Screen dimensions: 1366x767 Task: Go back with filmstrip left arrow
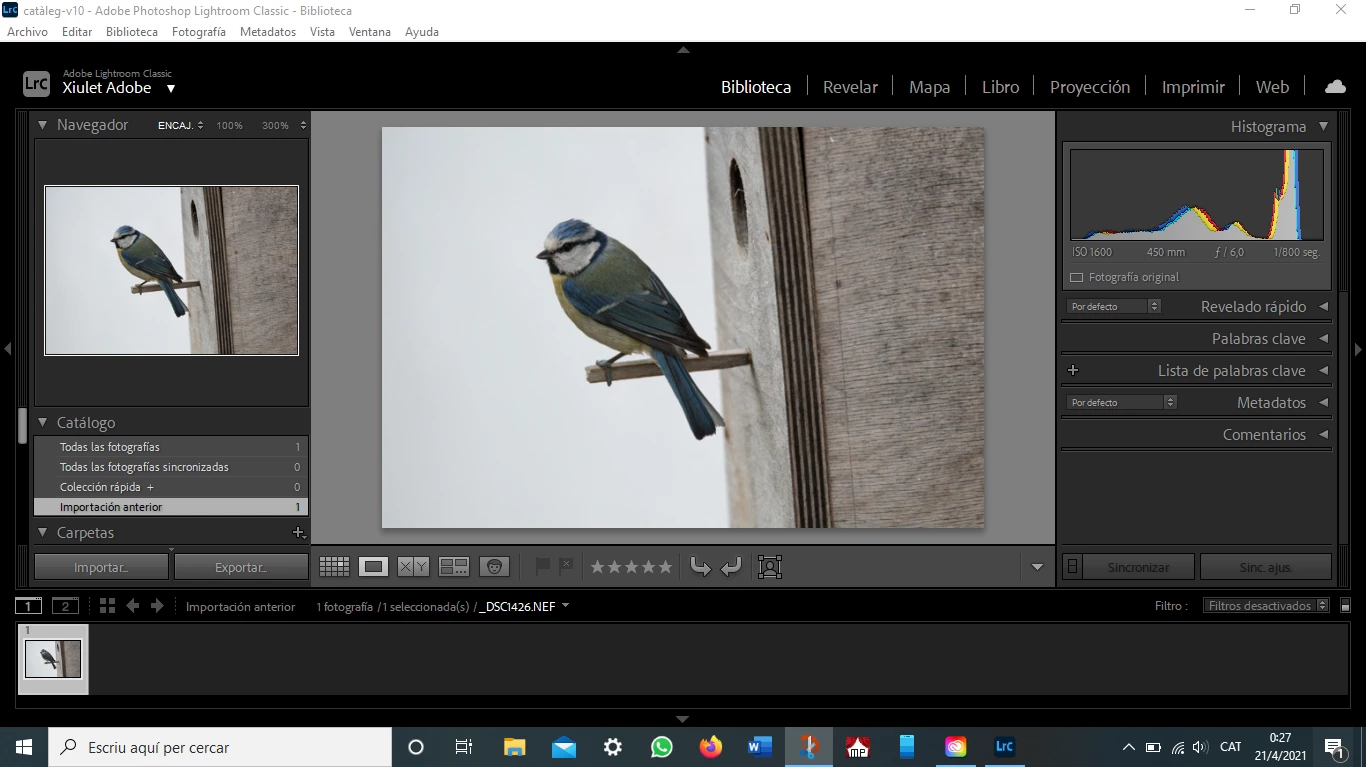132,606
